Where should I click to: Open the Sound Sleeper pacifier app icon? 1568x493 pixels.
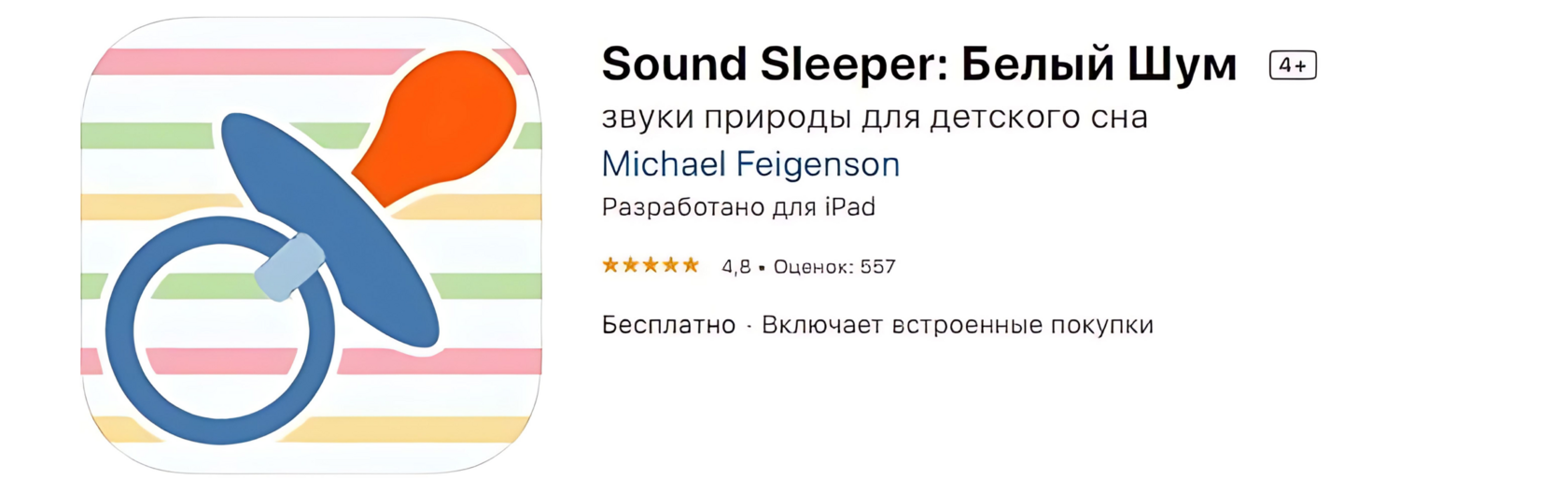312,246
